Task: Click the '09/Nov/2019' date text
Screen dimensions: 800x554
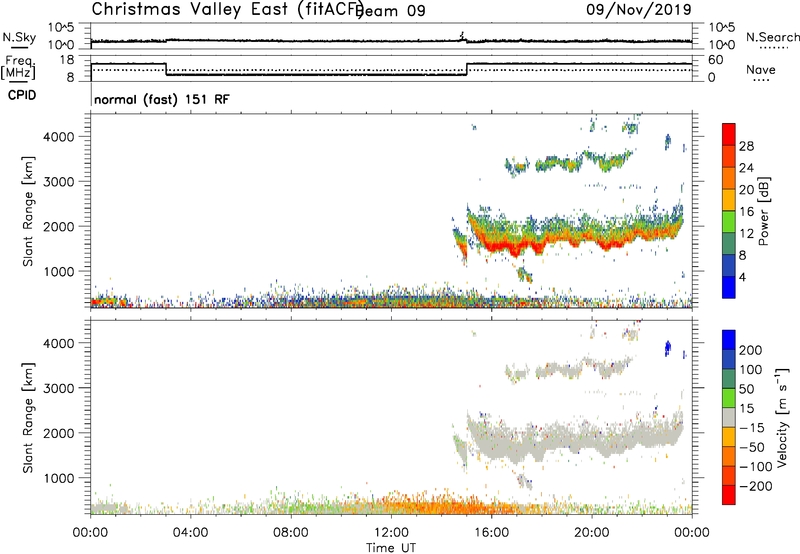Action: pyautogui.click(x=639, y=9)
